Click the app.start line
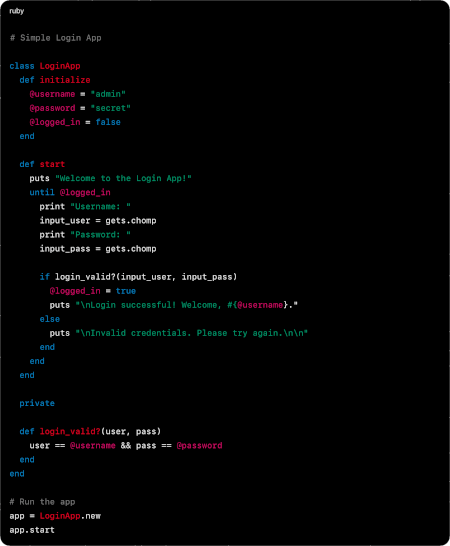450x546 pixels. coord(32,530)
